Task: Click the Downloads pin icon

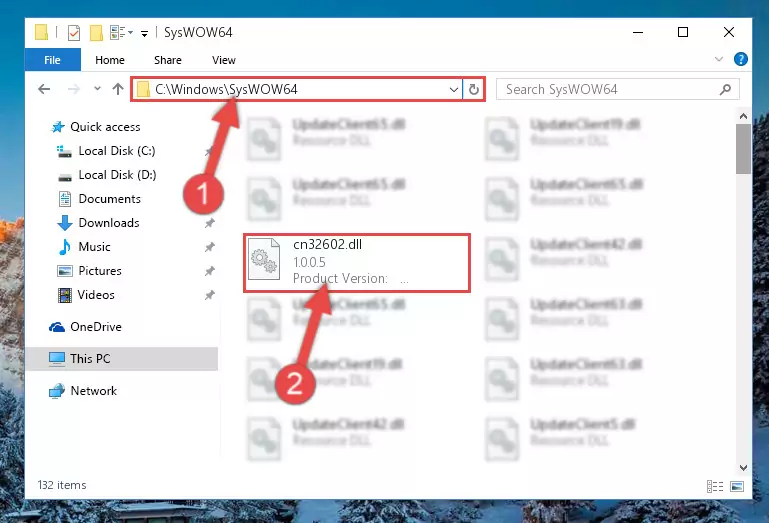Action: [209, 223]
